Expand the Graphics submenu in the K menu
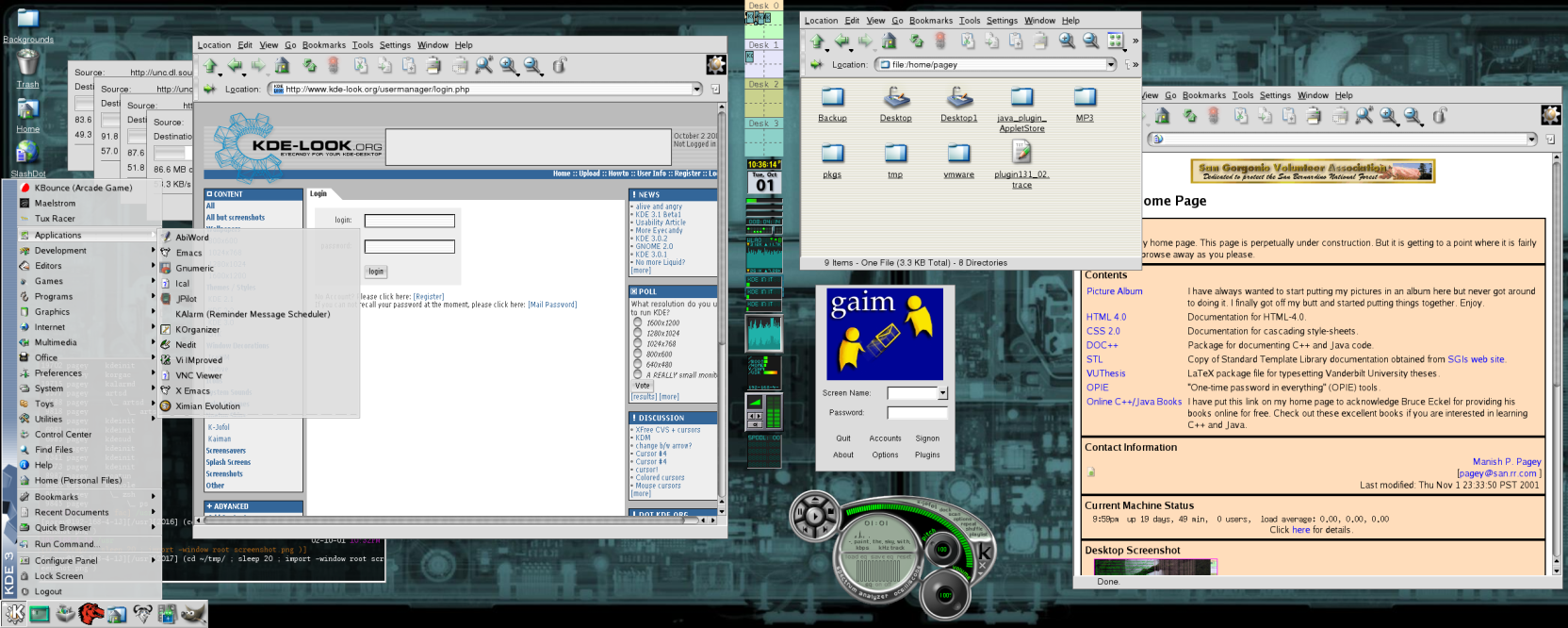Viewport: 1568px width, 628px height. (x=90, y=312)
